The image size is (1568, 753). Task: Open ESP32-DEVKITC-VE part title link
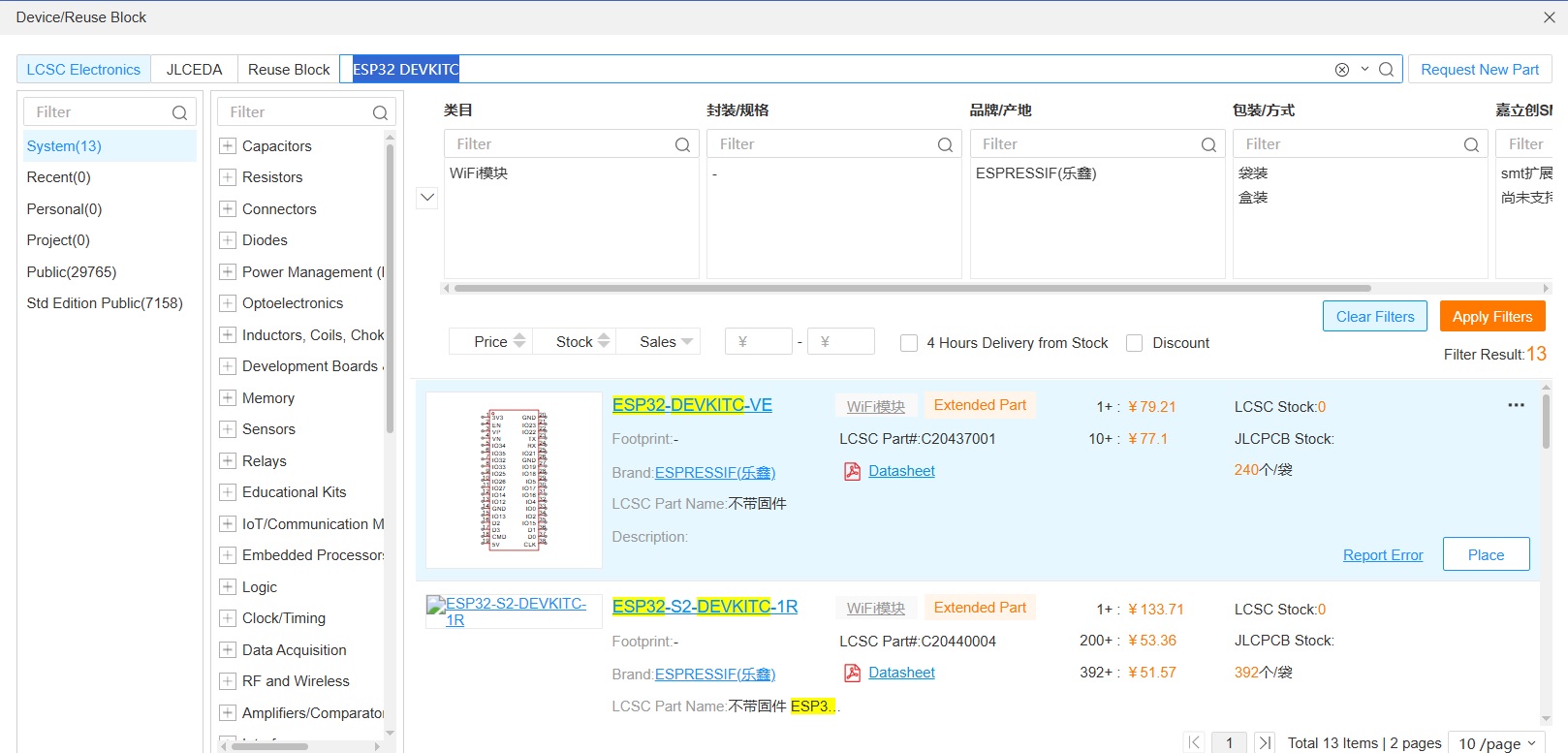692,405
